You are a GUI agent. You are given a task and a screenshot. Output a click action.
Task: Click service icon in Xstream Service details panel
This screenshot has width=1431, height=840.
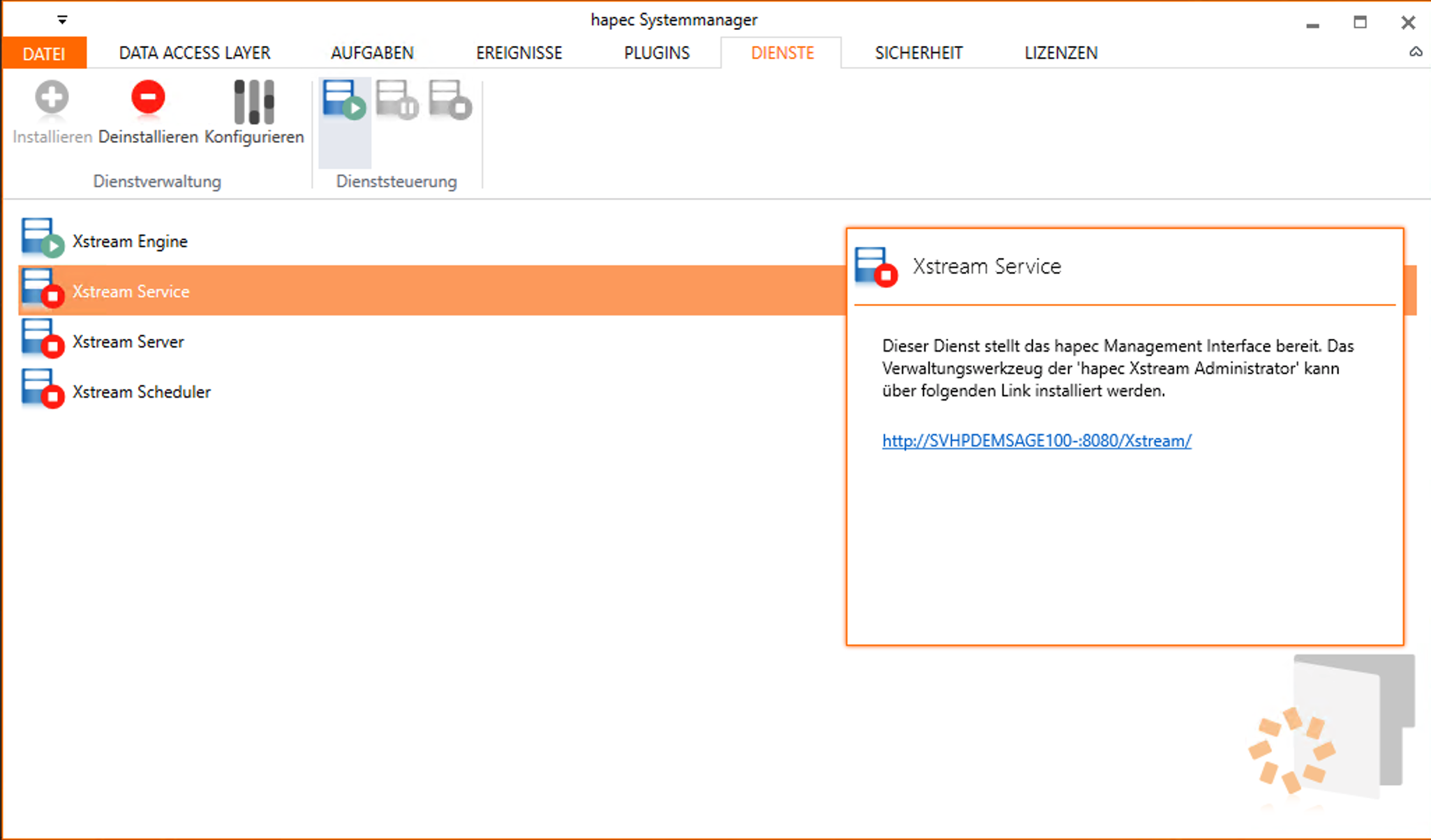[876, 267]
